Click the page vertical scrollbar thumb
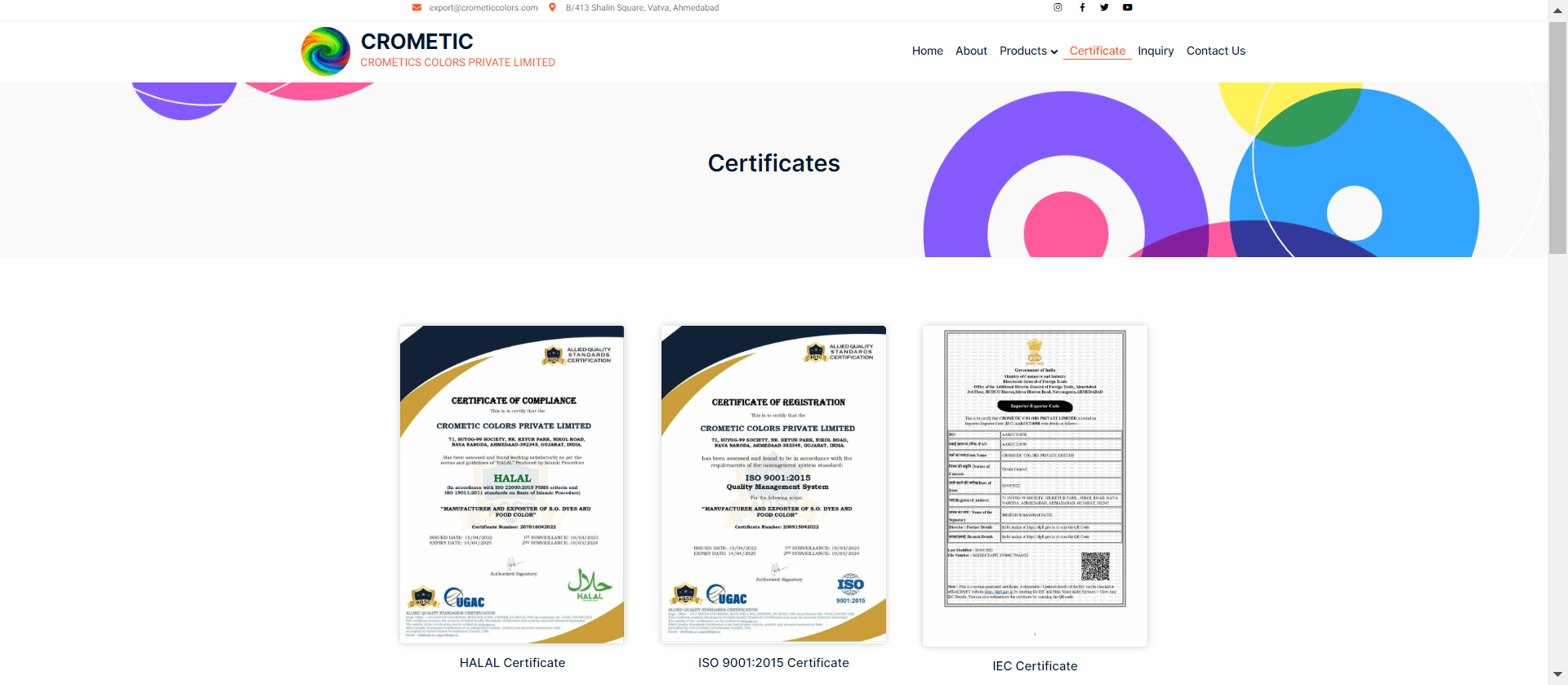 (x=1557, y=137)
